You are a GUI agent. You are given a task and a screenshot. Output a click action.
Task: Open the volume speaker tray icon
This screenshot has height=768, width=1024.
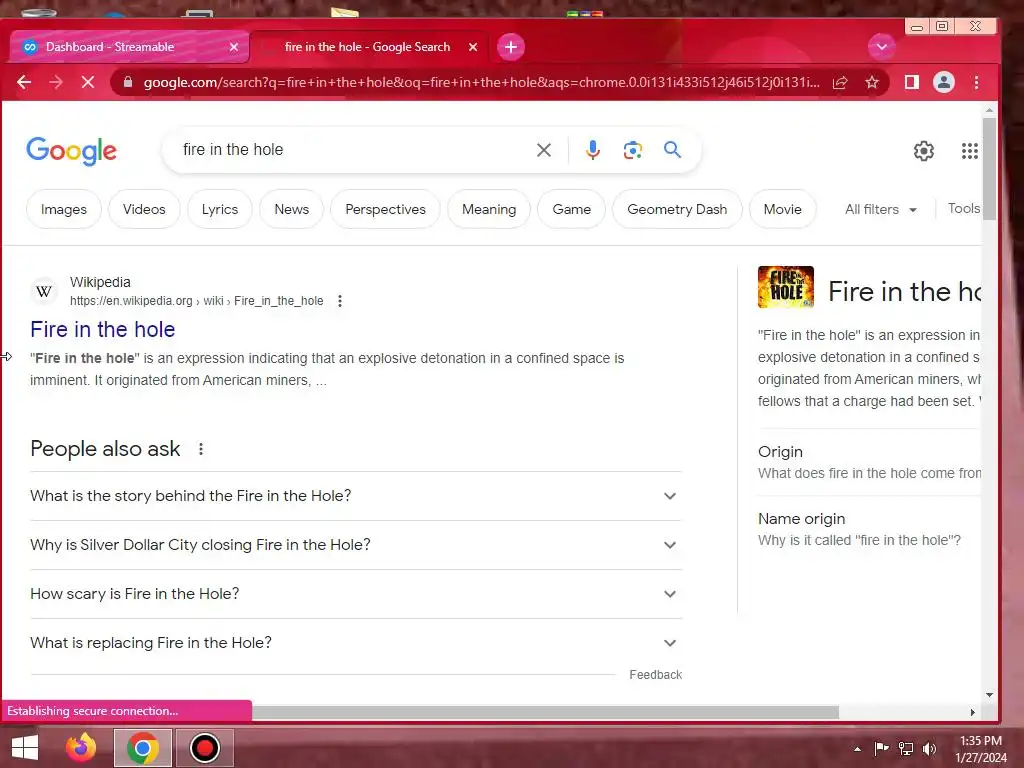pos(929,749)
